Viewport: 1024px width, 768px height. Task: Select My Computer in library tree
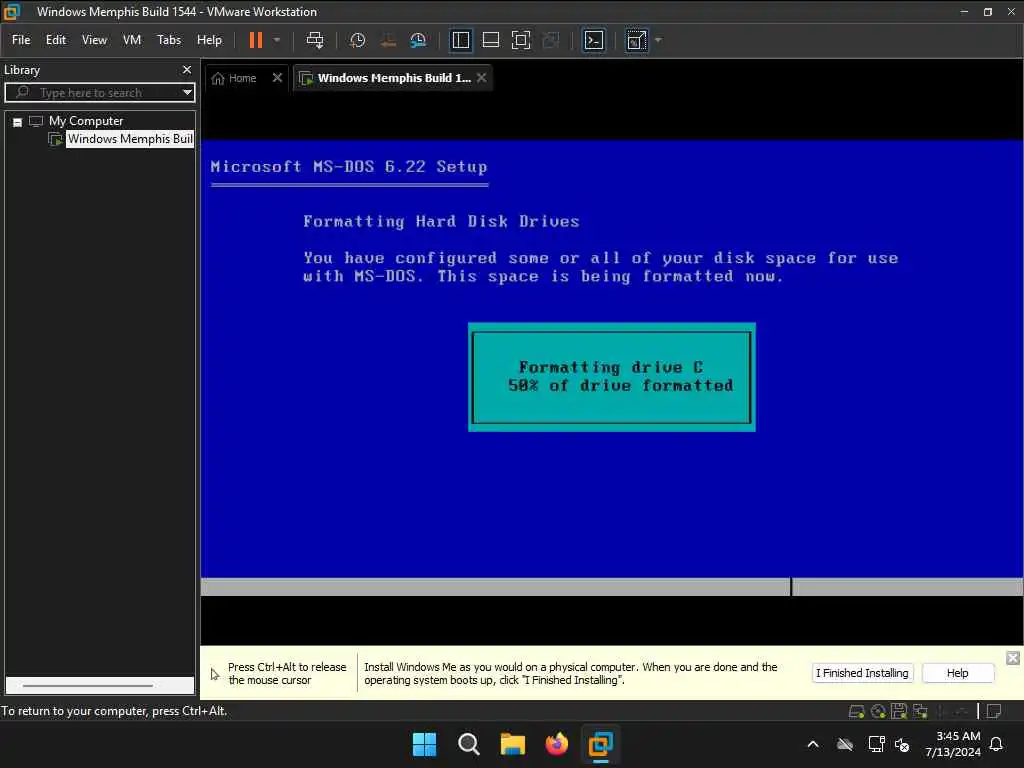coord(86,121)
